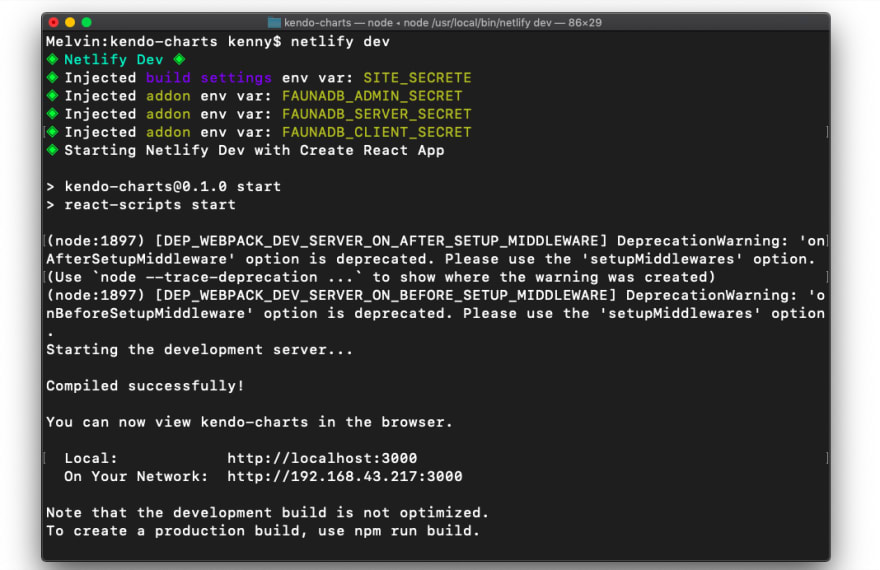Click the 'Compiled successfully!' message

145,386
